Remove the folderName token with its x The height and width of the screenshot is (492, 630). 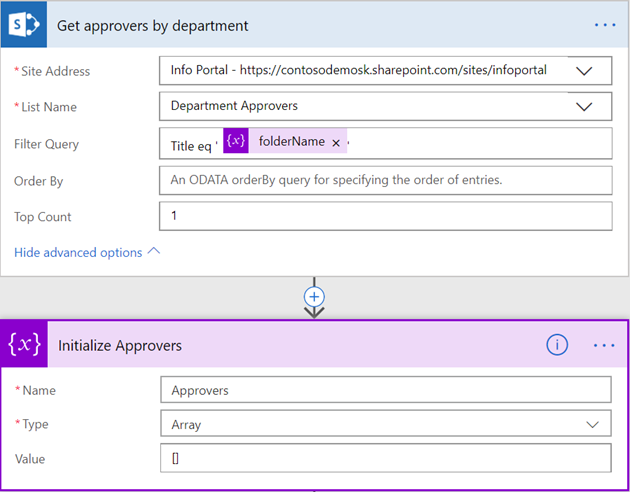[336, 143]
